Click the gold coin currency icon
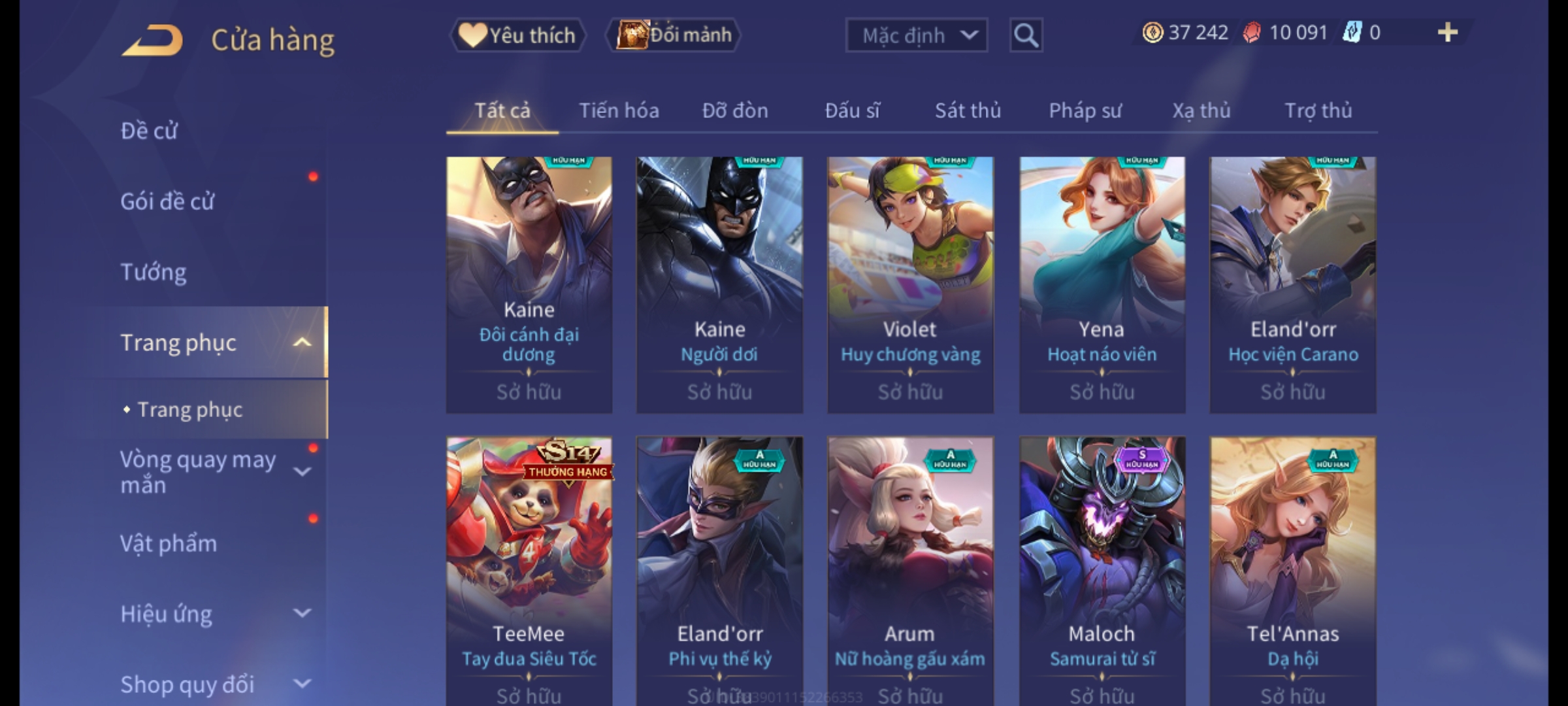 [1152, 33]
